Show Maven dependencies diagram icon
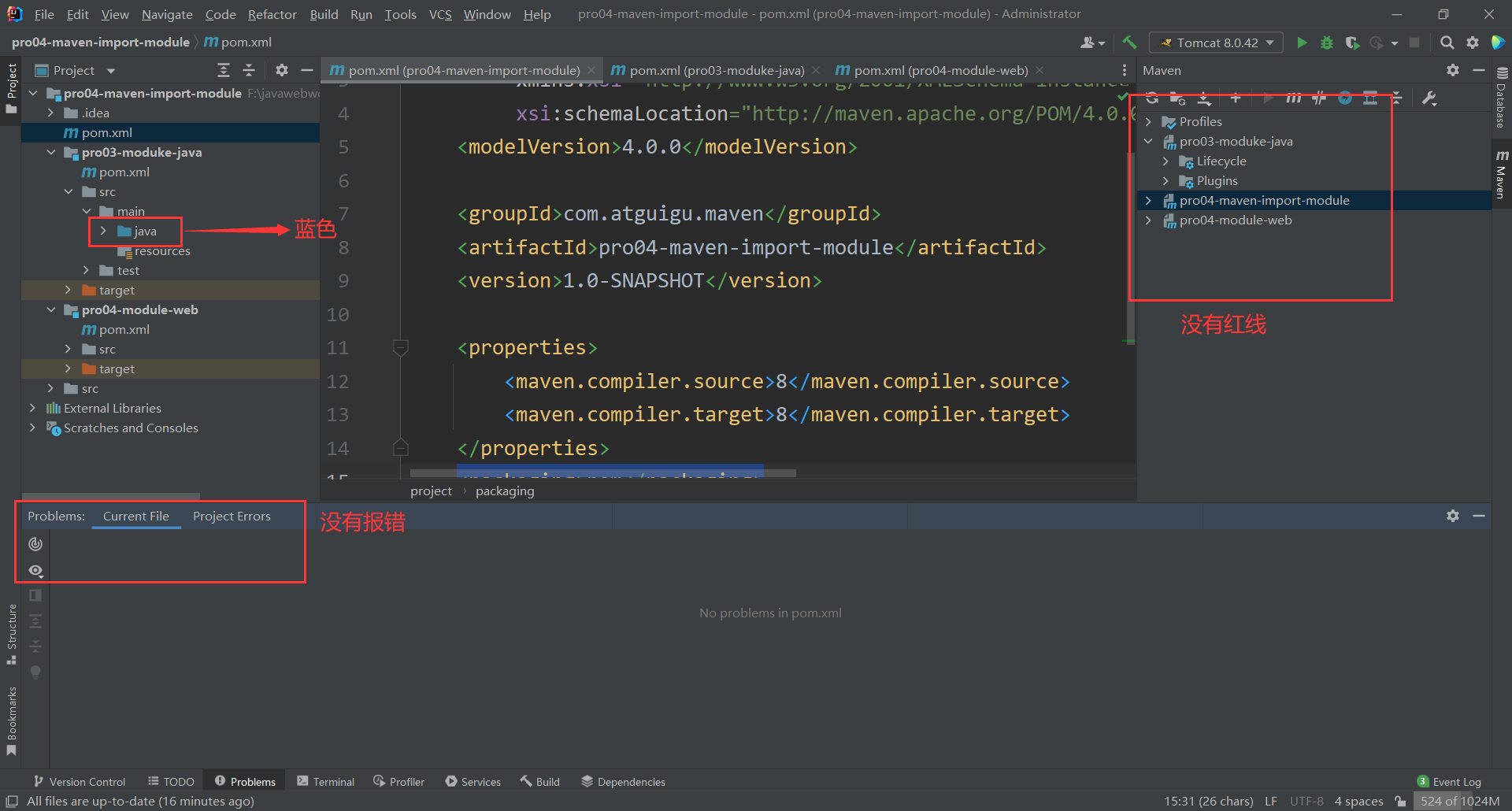 1370,98
